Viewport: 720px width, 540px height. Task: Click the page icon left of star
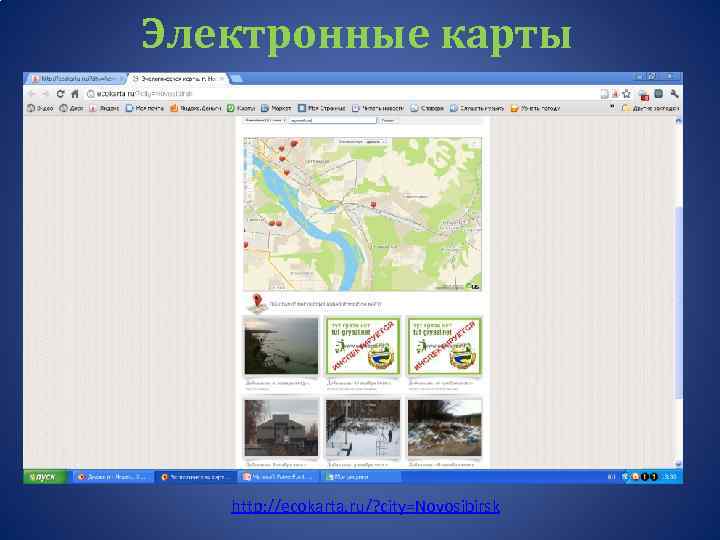(x=604, y=94)
